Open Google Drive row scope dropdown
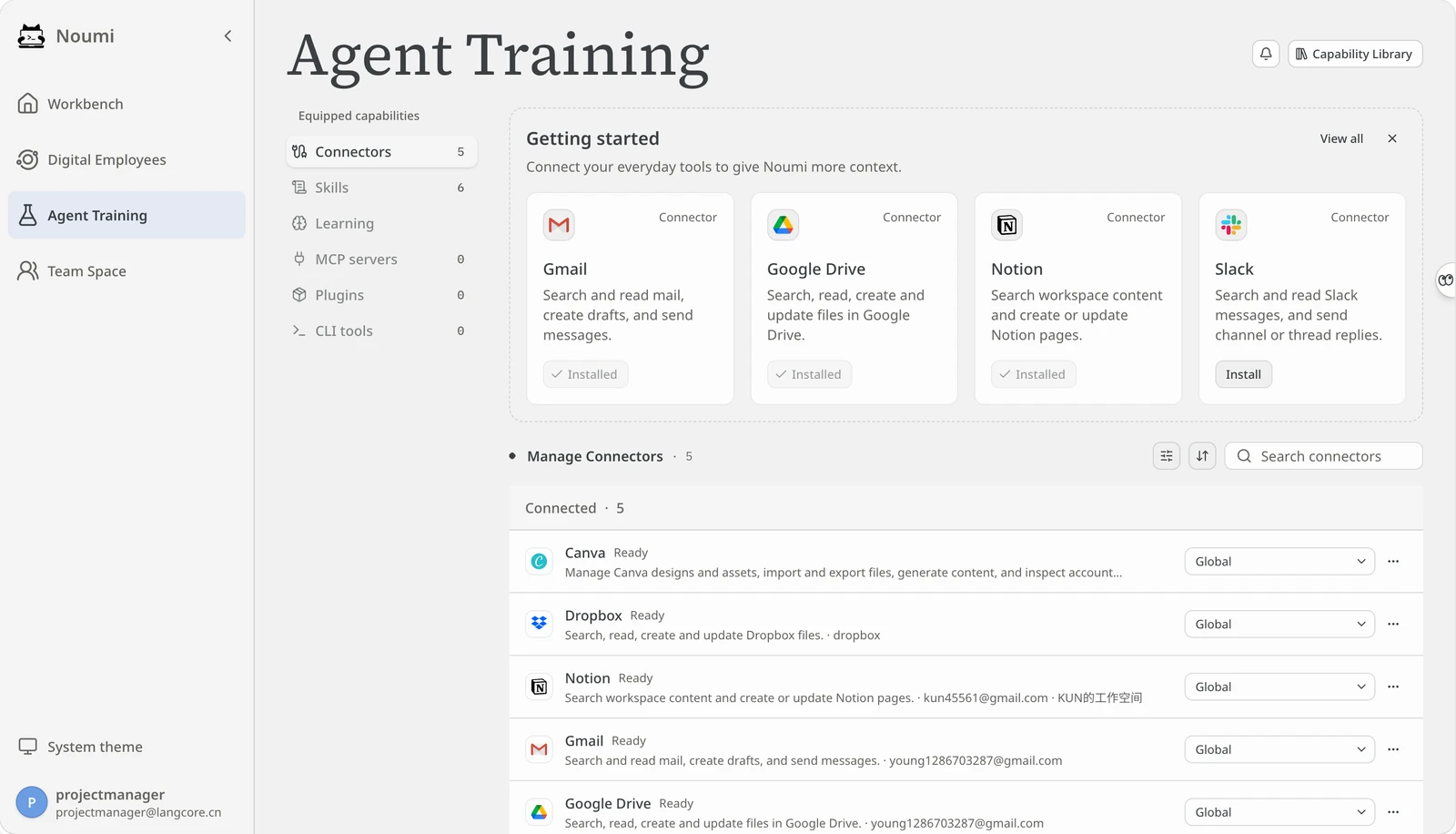This screenshot has width=1456, height=834. click(x=1279, y=812)
